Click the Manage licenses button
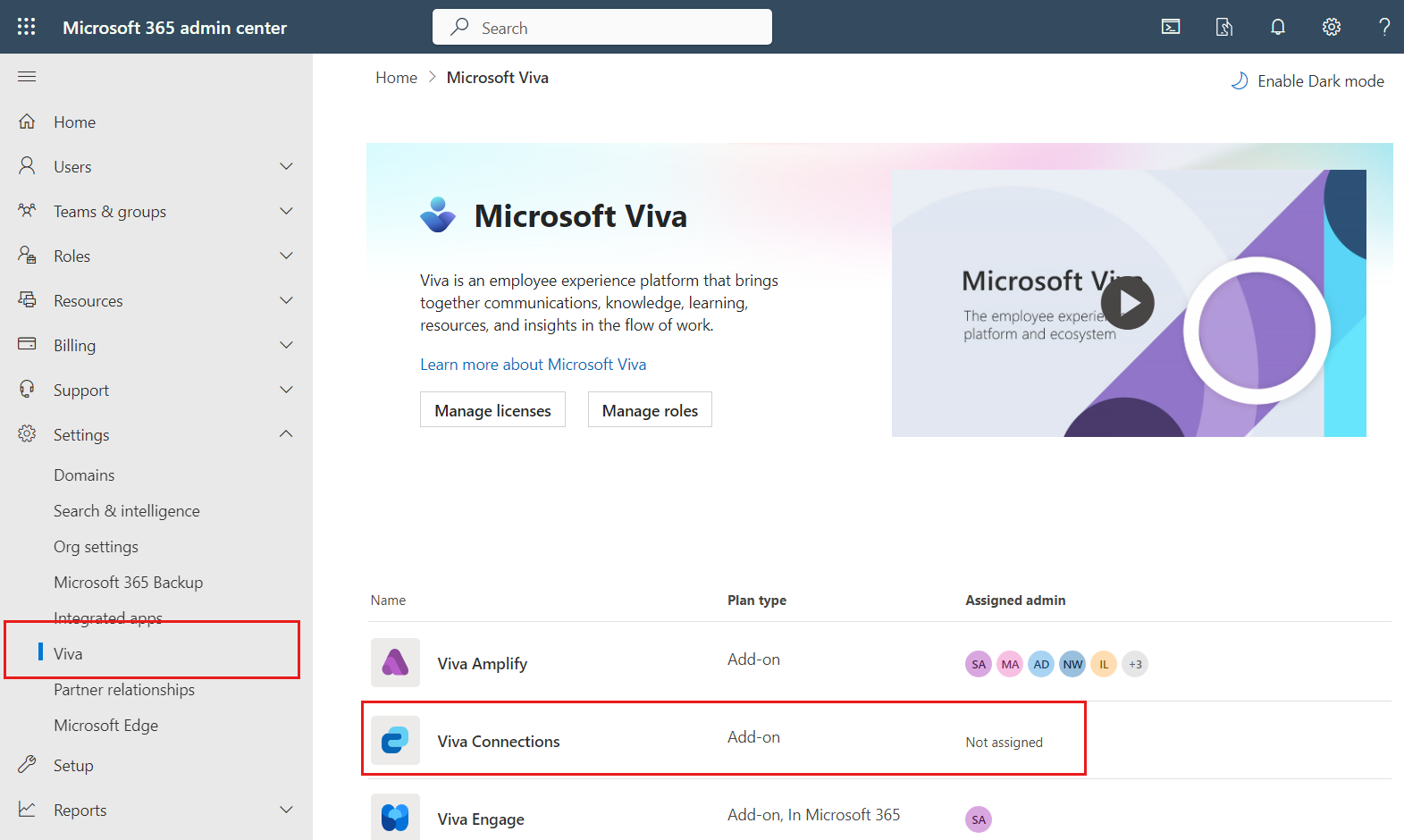Image resolution: width=1404 pixels, height=840 pixels. (492, 410)
